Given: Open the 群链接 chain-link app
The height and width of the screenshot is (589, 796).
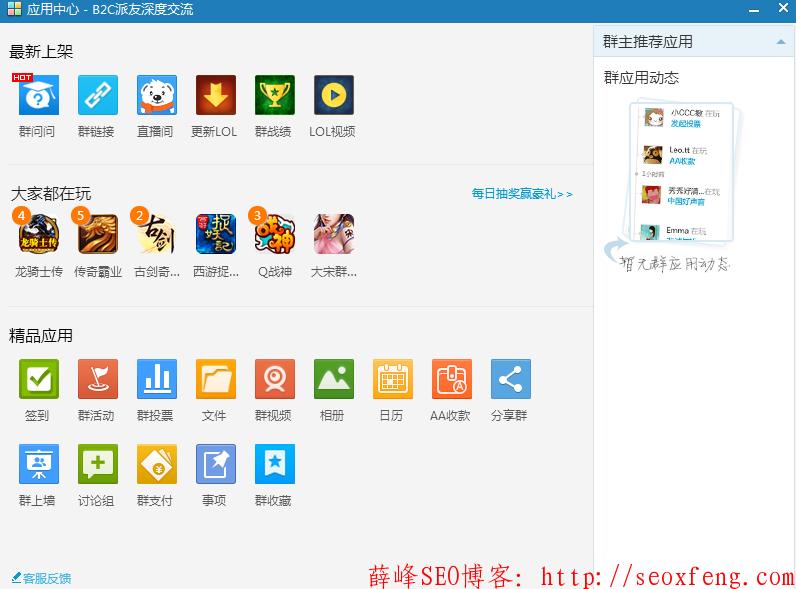Looking at the screenshot, I should point(97,95).
